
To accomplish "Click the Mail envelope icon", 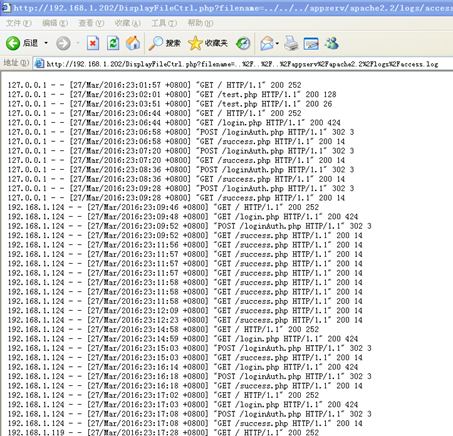I will point(267,43).
